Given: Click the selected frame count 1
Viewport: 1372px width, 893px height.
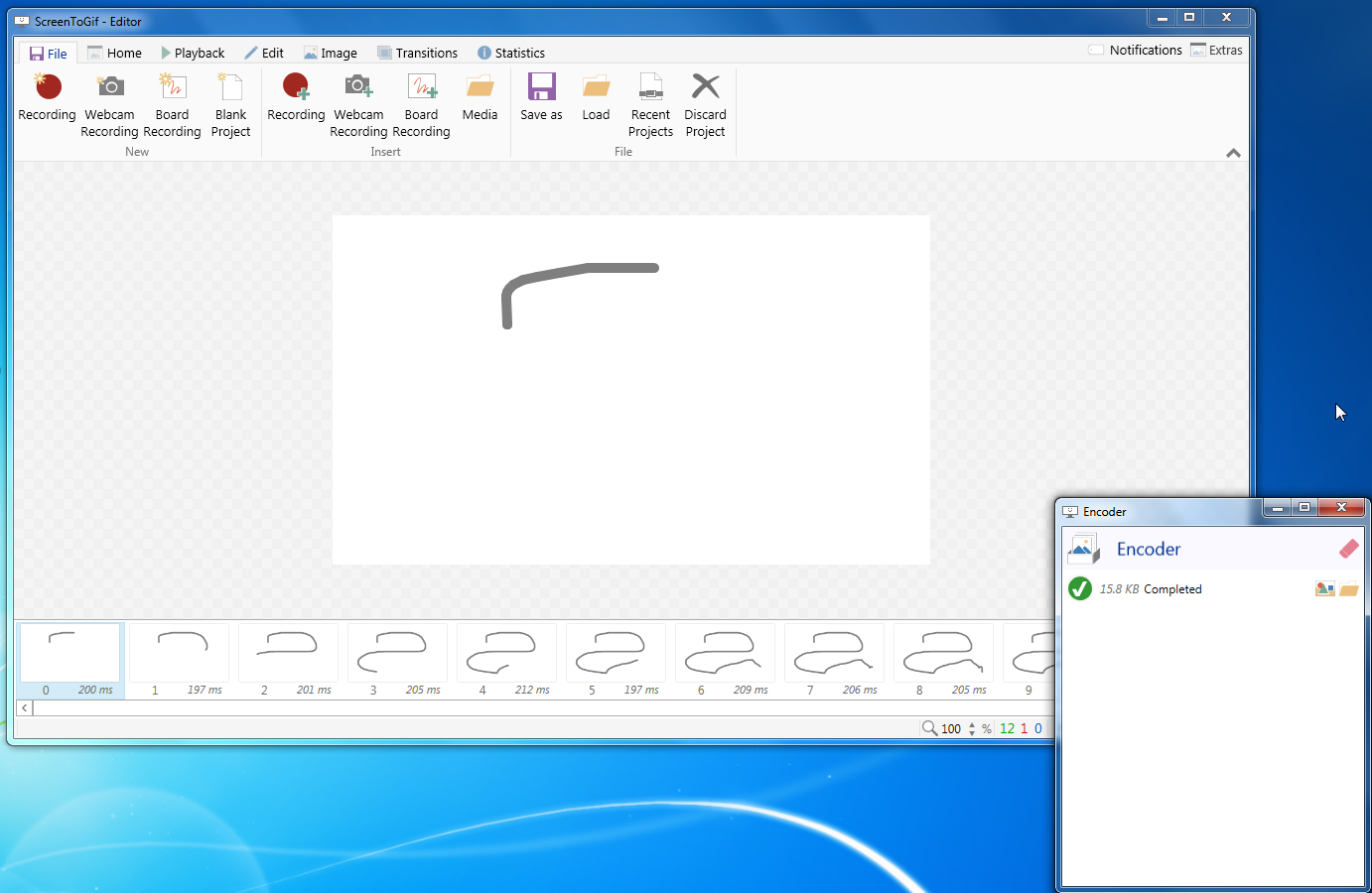Looking at the screenshot, I should [1025, 728].
